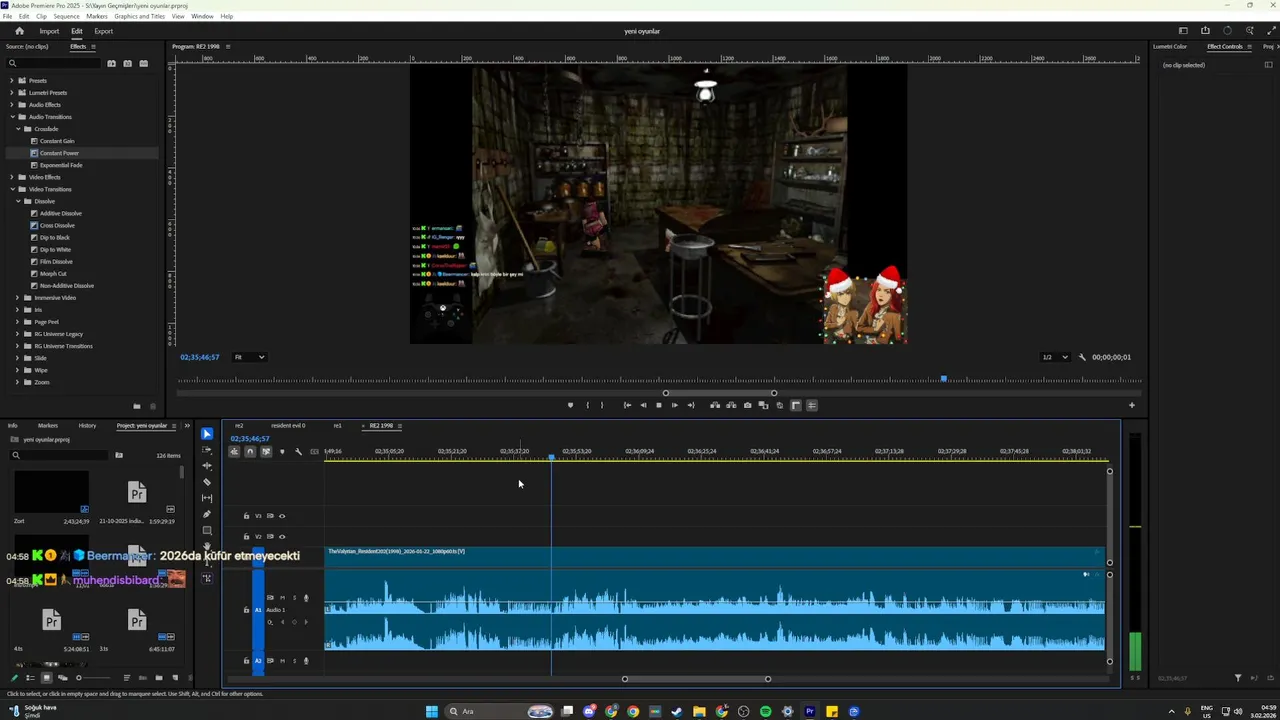Select the Selection tool in the timeline toolbar
Image resolution: width=1280 pixels, height=720 pixels.
click(207, 434)
